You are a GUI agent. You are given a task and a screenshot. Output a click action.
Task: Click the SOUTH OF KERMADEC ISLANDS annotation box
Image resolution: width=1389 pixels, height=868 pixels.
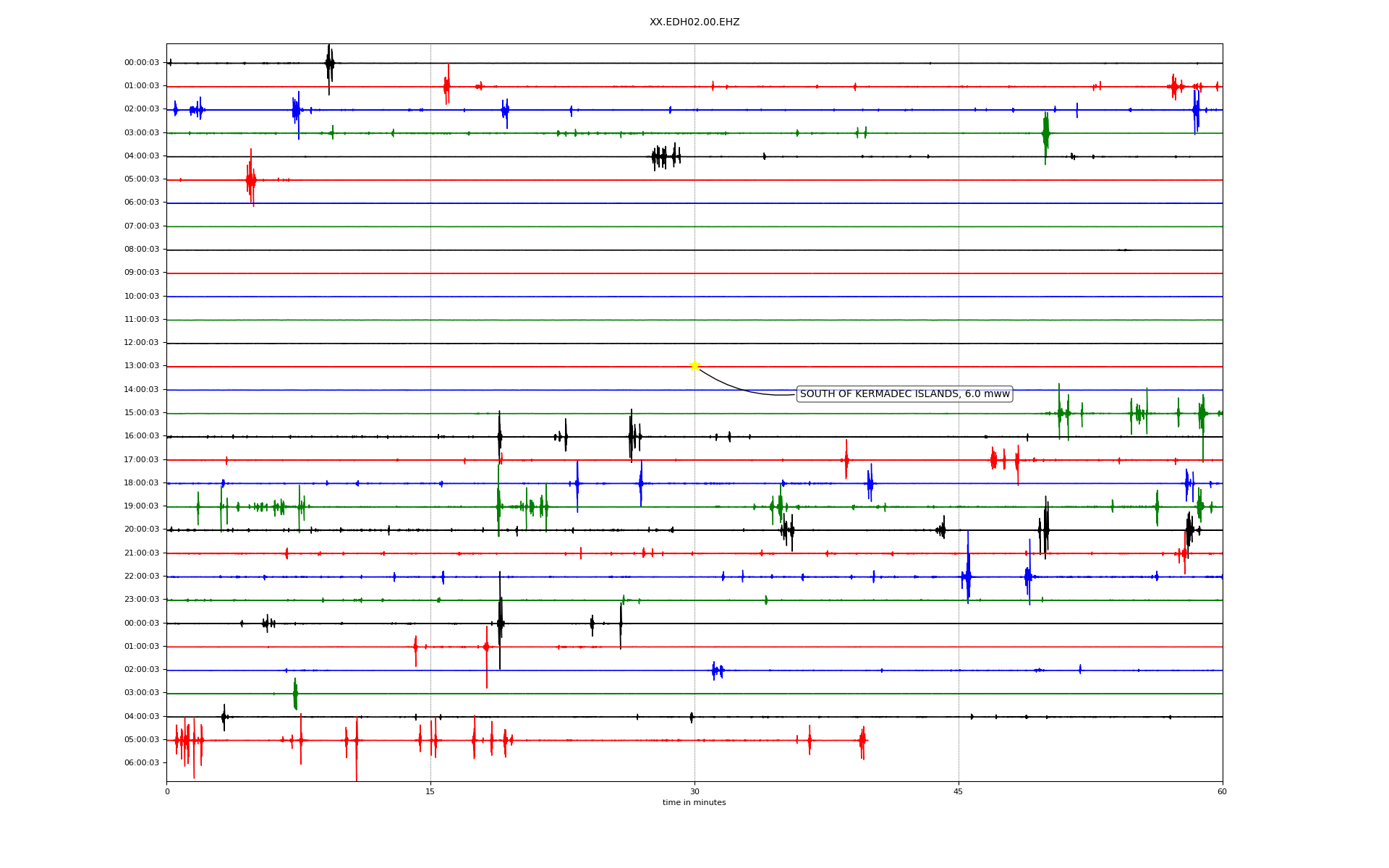[904, 394]
